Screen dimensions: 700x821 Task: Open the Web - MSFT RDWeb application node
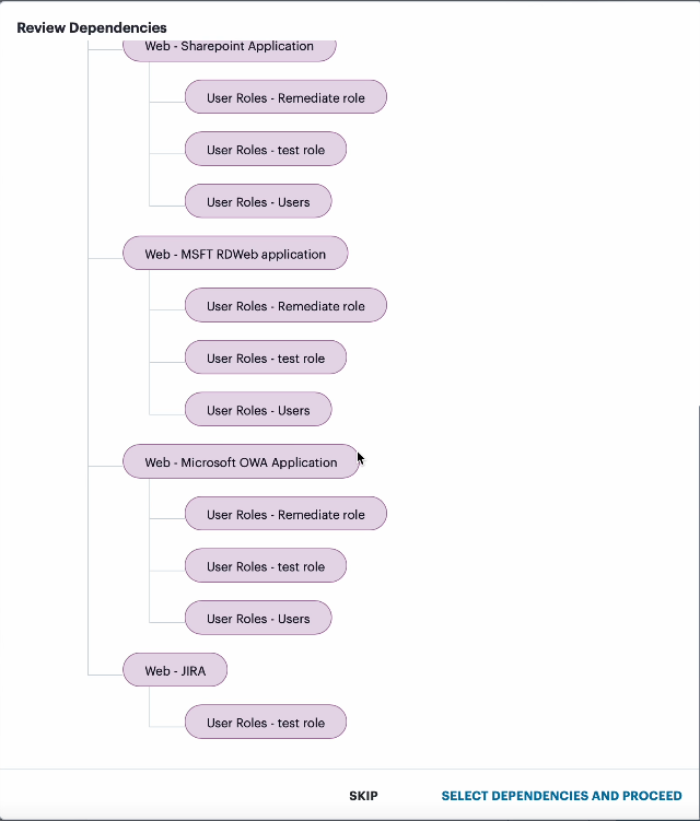235,254
